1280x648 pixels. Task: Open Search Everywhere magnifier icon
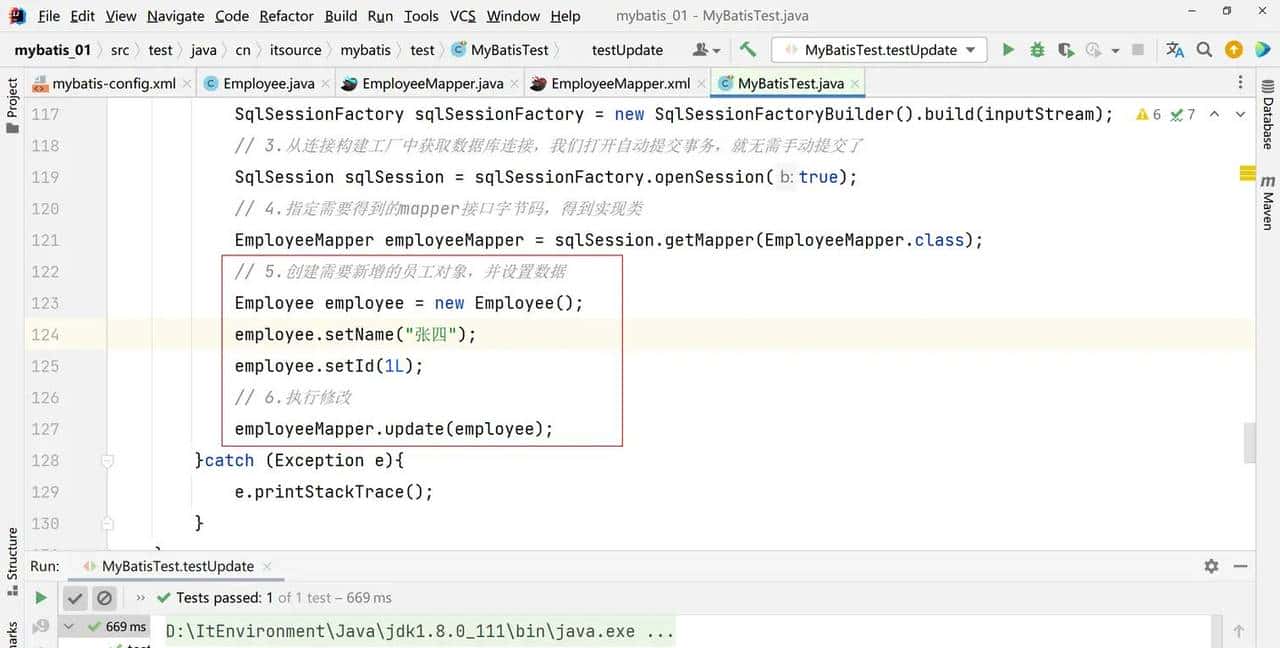(x=1205, y=50)
